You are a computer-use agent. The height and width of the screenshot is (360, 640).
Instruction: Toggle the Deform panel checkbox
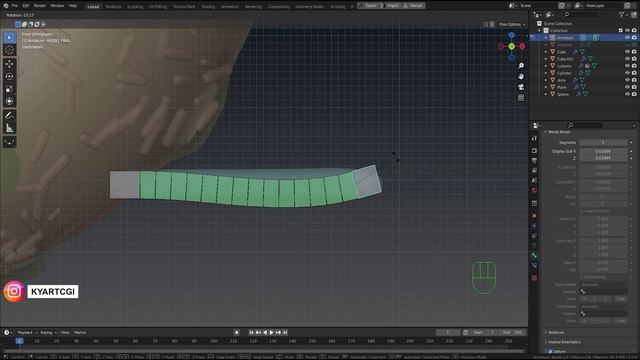(x=550, y=351)
